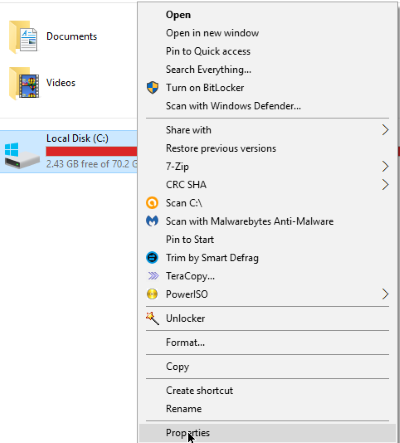Open Properties of the drive

tap(268, 433)
